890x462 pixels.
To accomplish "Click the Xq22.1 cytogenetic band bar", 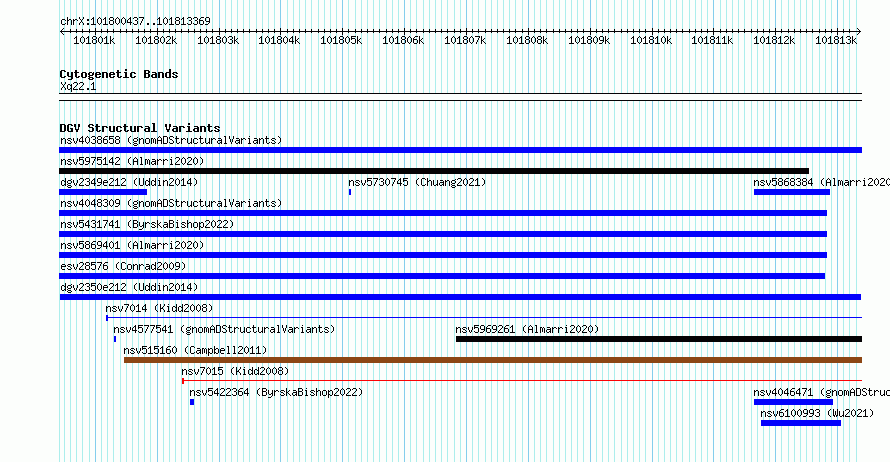I will [460, 97].
